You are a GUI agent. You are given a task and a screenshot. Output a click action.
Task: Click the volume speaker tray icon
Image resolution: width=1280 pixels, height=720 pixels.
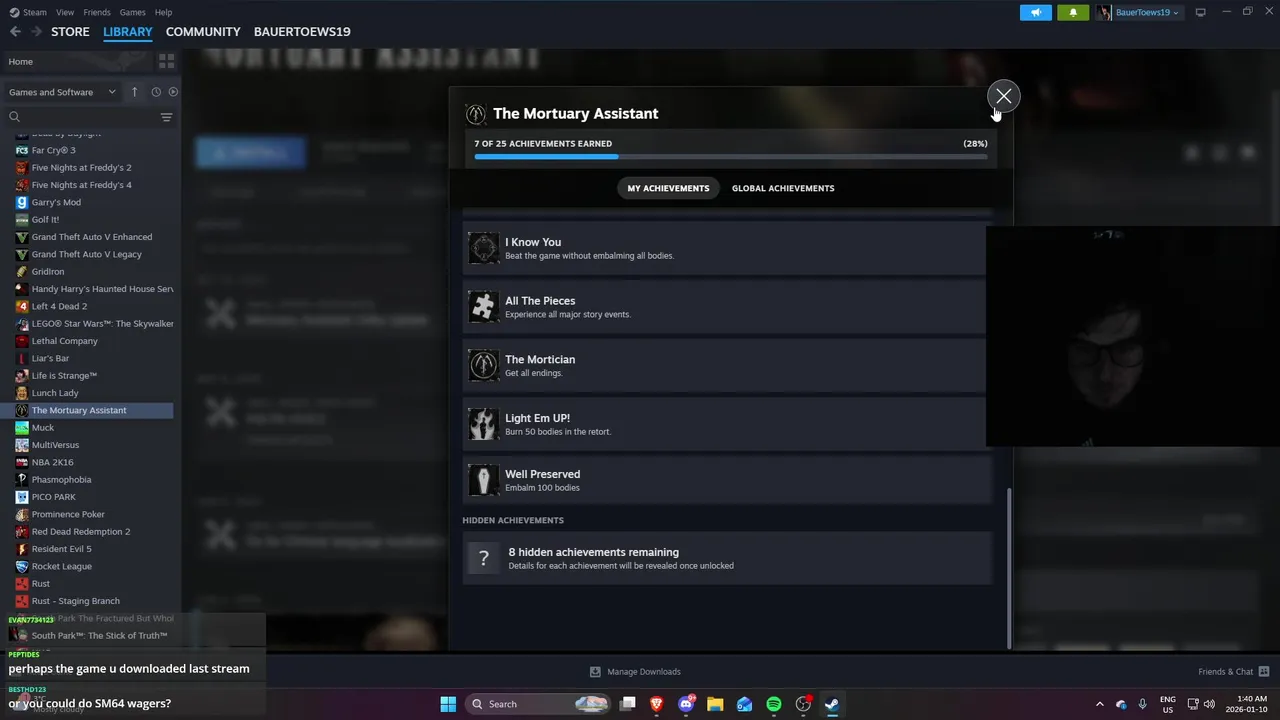pyautogui.click(x=1209, y=704)
